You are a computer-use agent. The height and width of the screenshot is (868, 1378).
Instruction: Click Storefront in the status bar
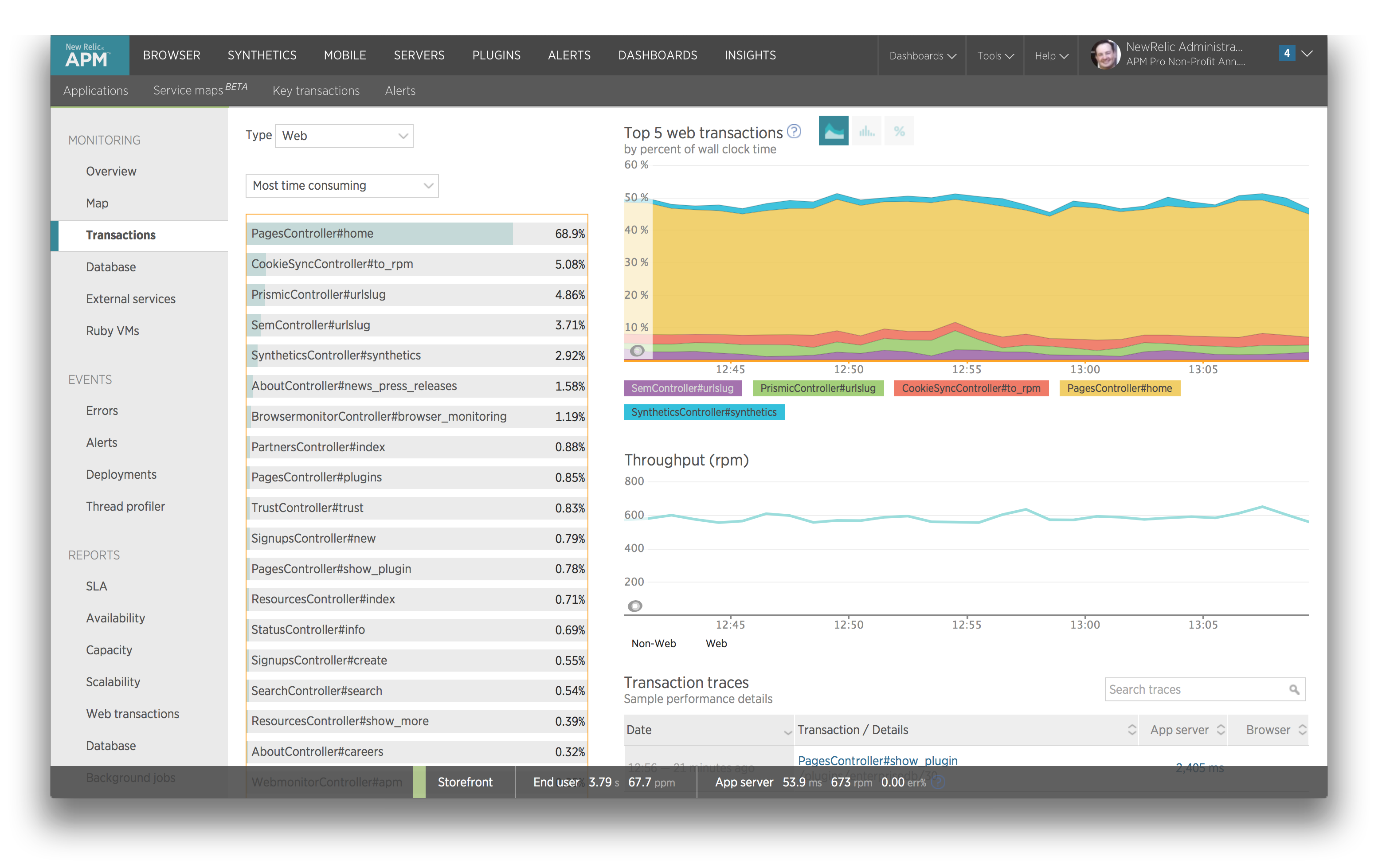(465, 782)
